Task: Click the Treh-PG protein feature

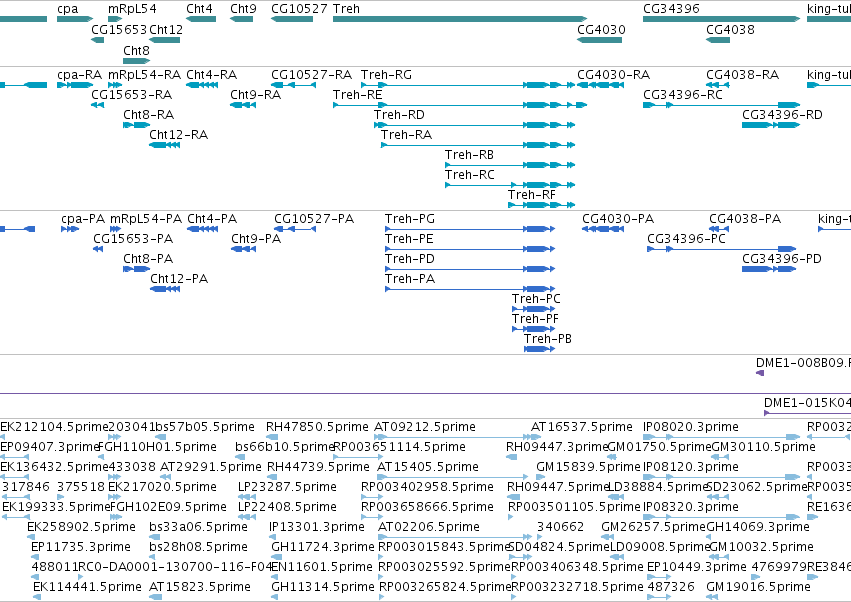Action: (470, 229)
